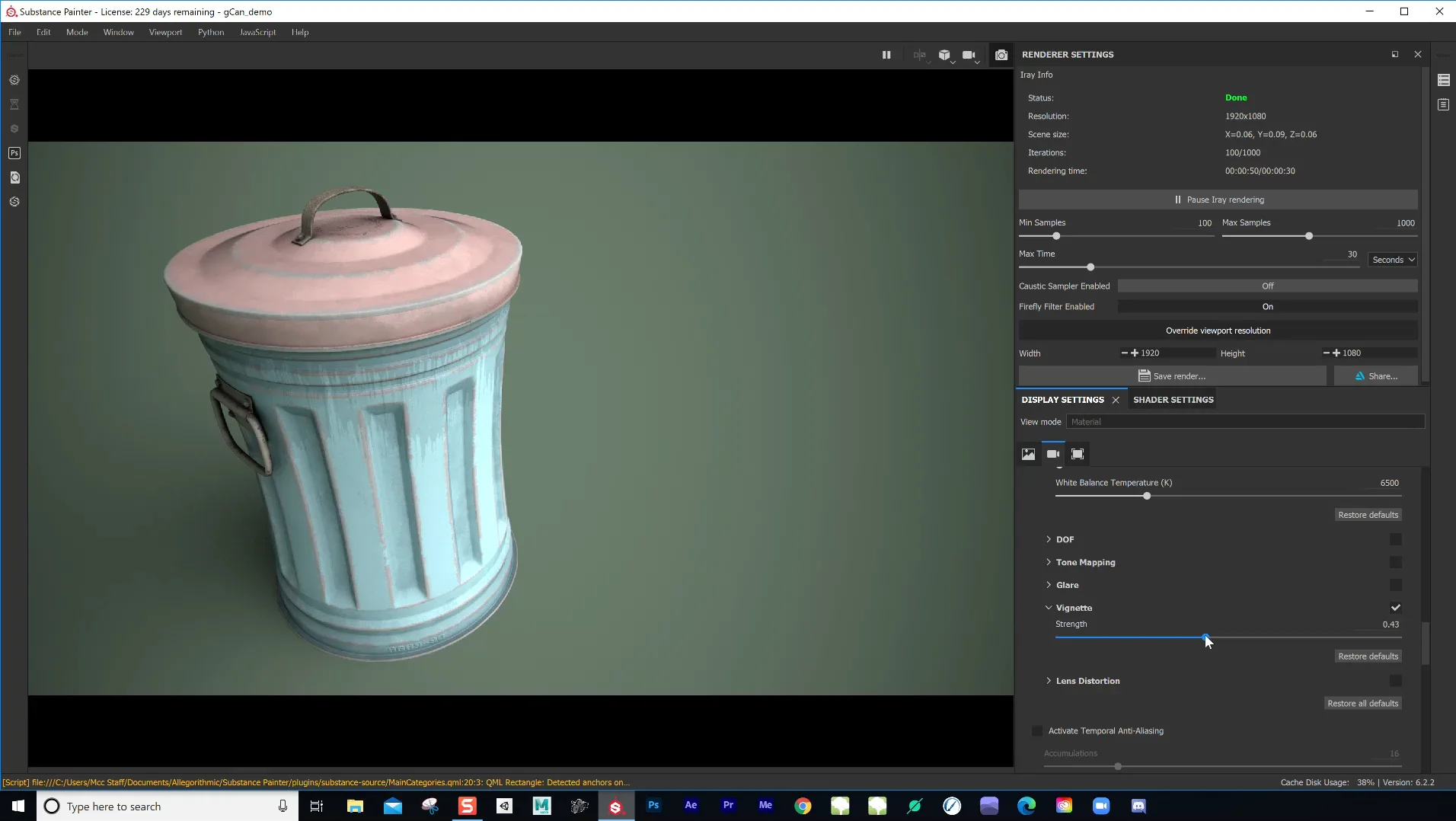This screenshot has height=821, width=1456.
Task: Switch to Environment settings image icon
Action: 1028,454
